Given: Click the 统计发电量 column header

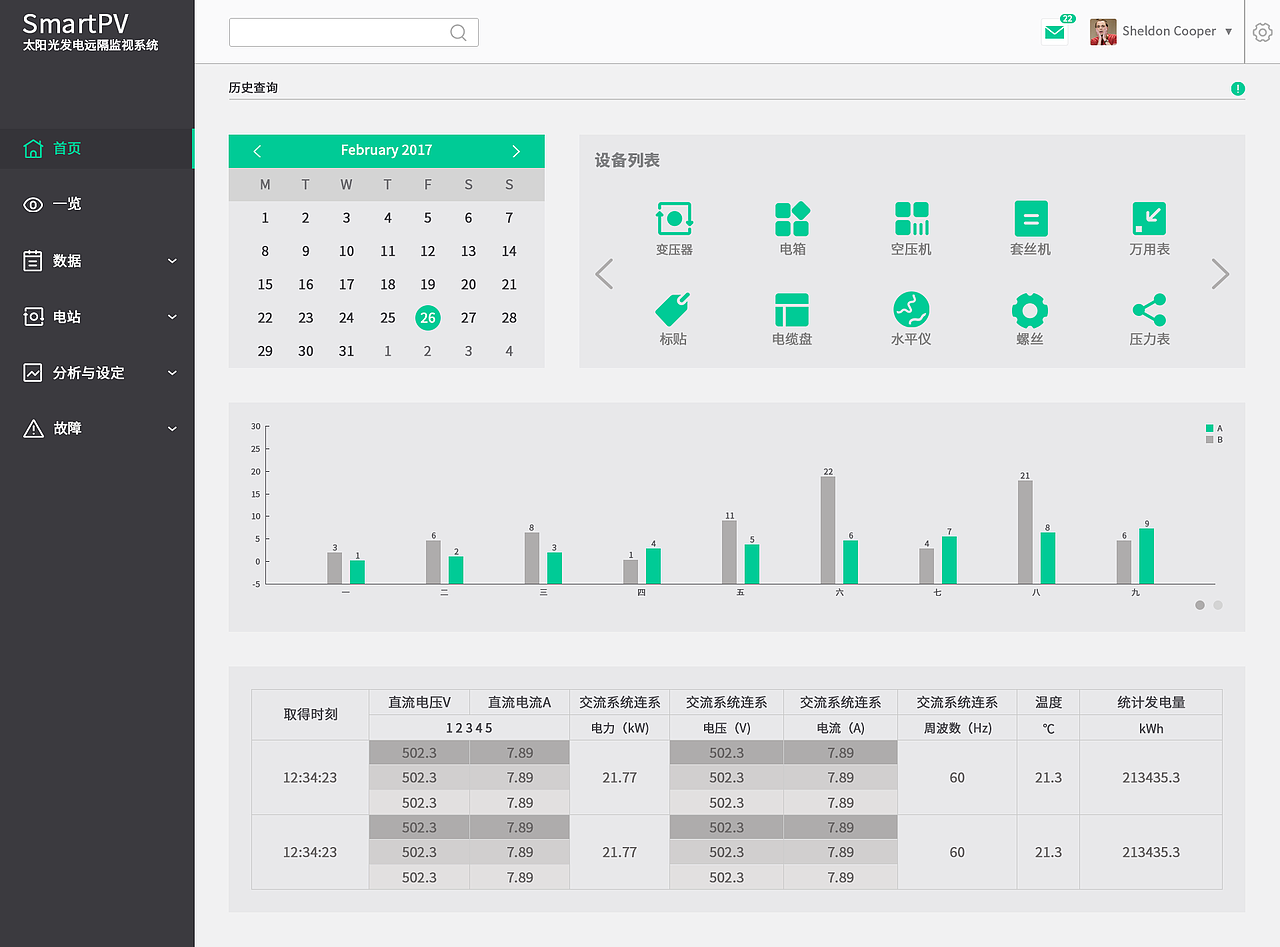Looking at the screenshot, I should pos(1151,703).
